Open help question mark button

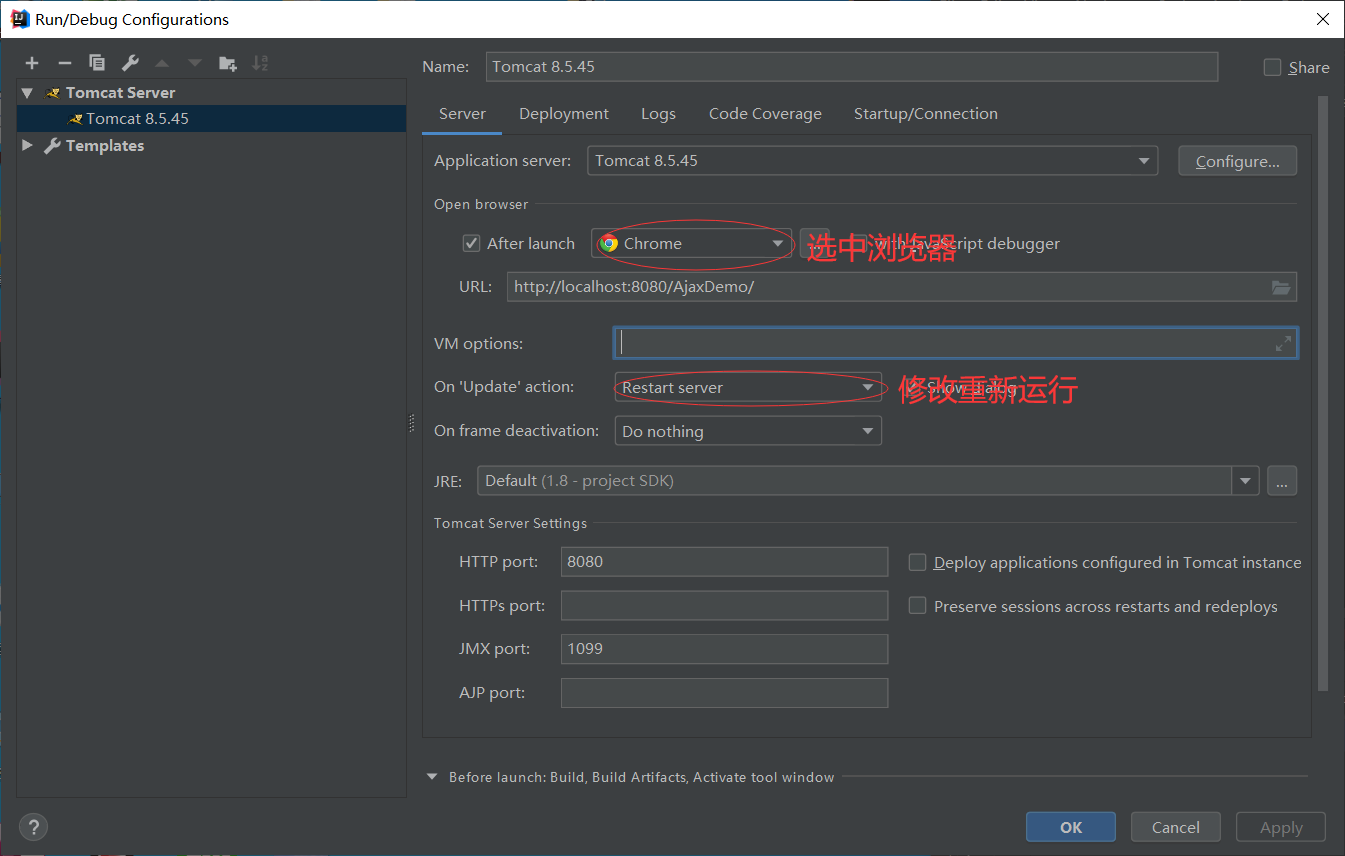[x=33, y=827]
